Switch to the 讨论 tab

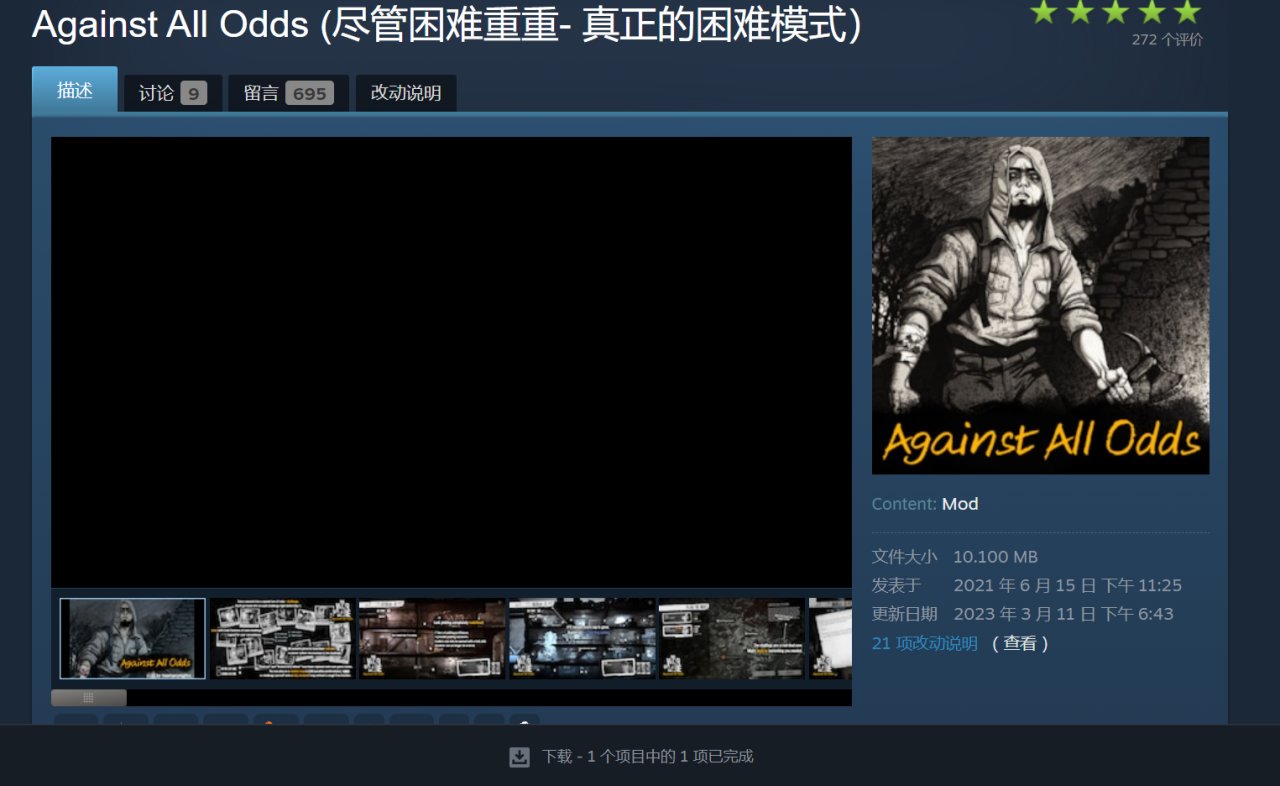[173, 93]
